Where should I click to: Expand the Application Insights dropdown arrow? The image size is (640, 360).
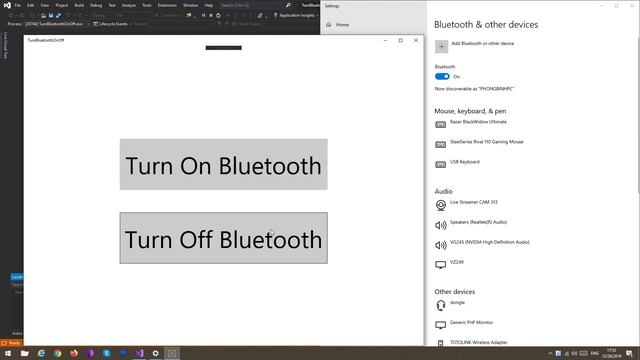click(318, 16)
